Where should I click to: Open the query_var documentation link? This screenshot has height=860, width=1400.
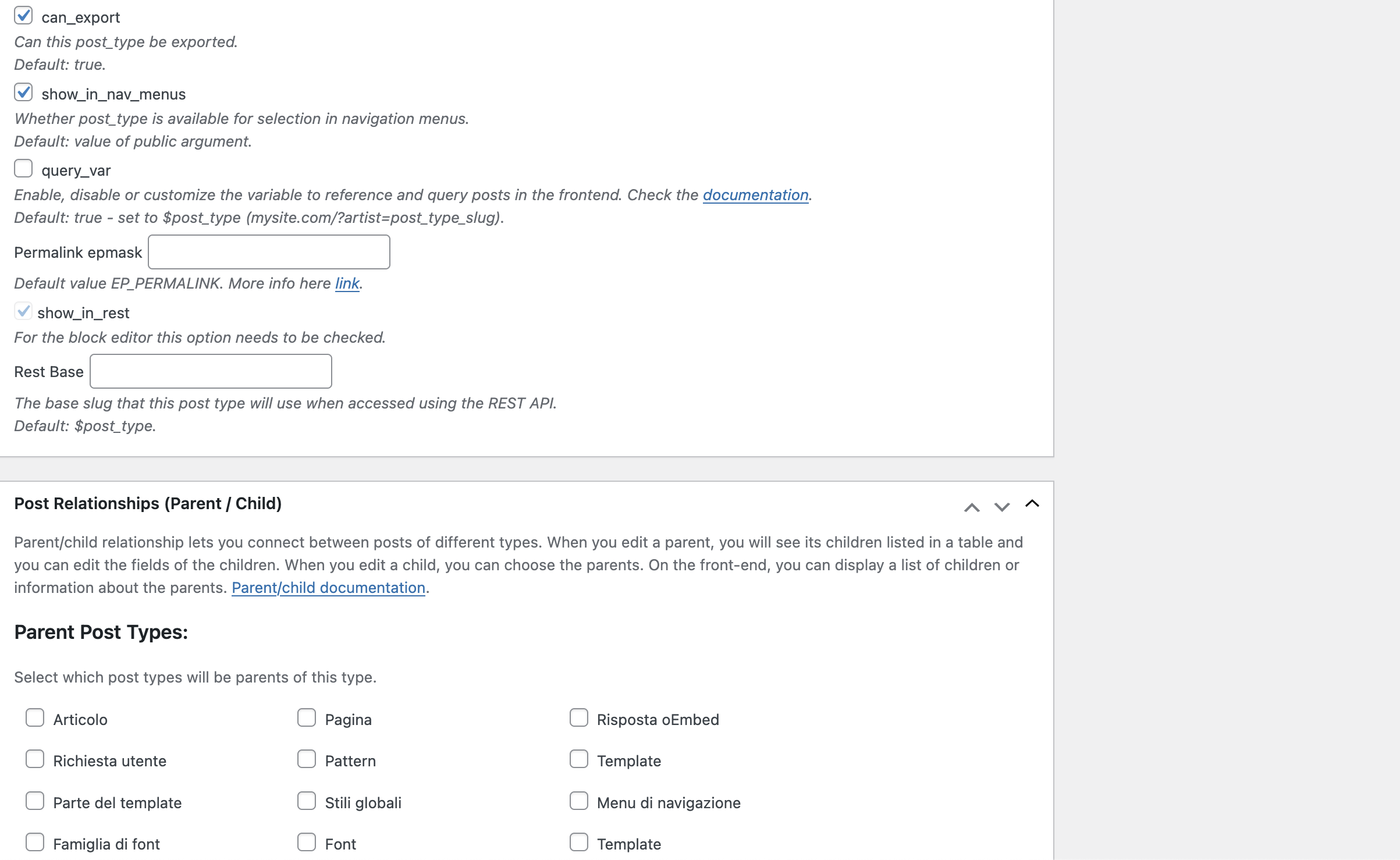click(x=755, y=195)
